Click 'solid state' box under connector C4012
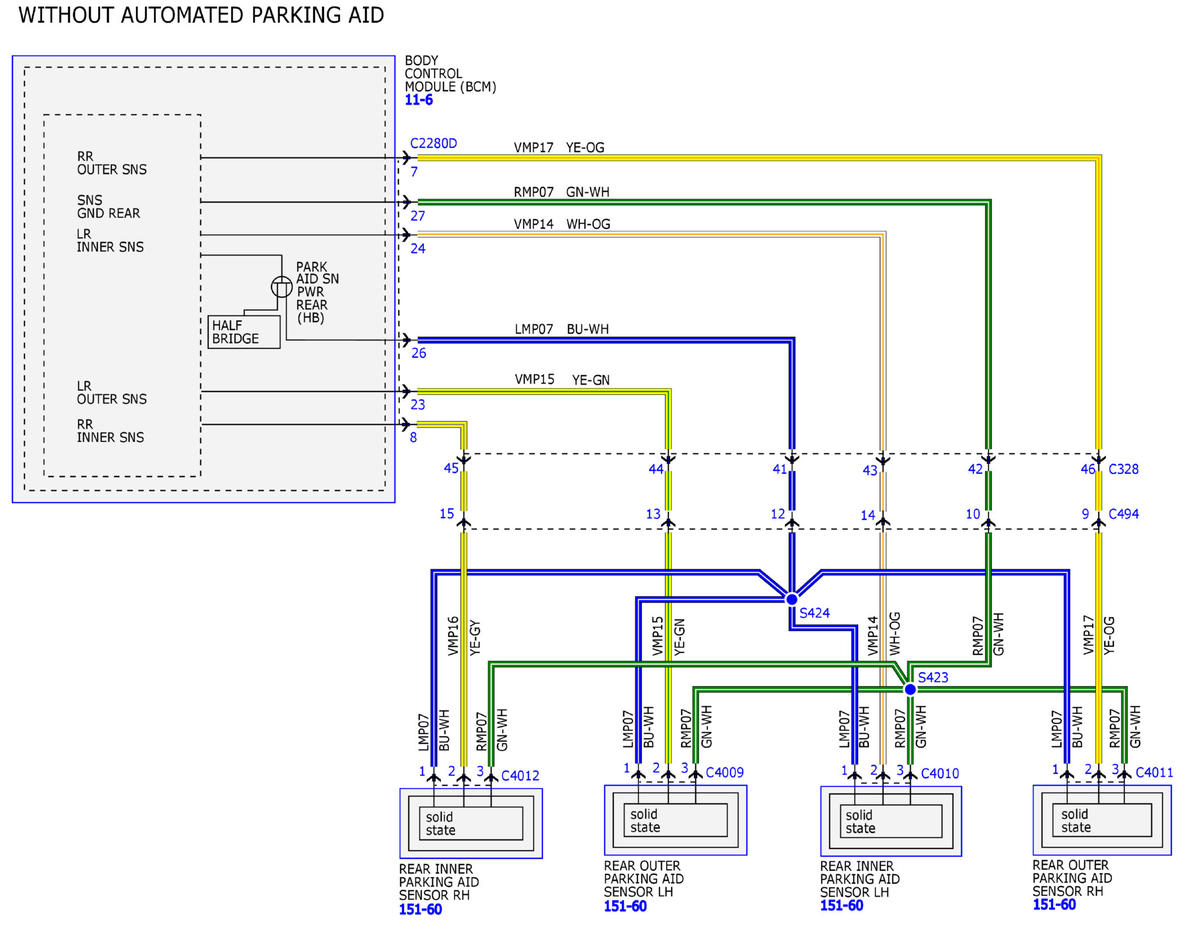The height and width of the screenshot is (927, 1200). (x=470, y=823)
